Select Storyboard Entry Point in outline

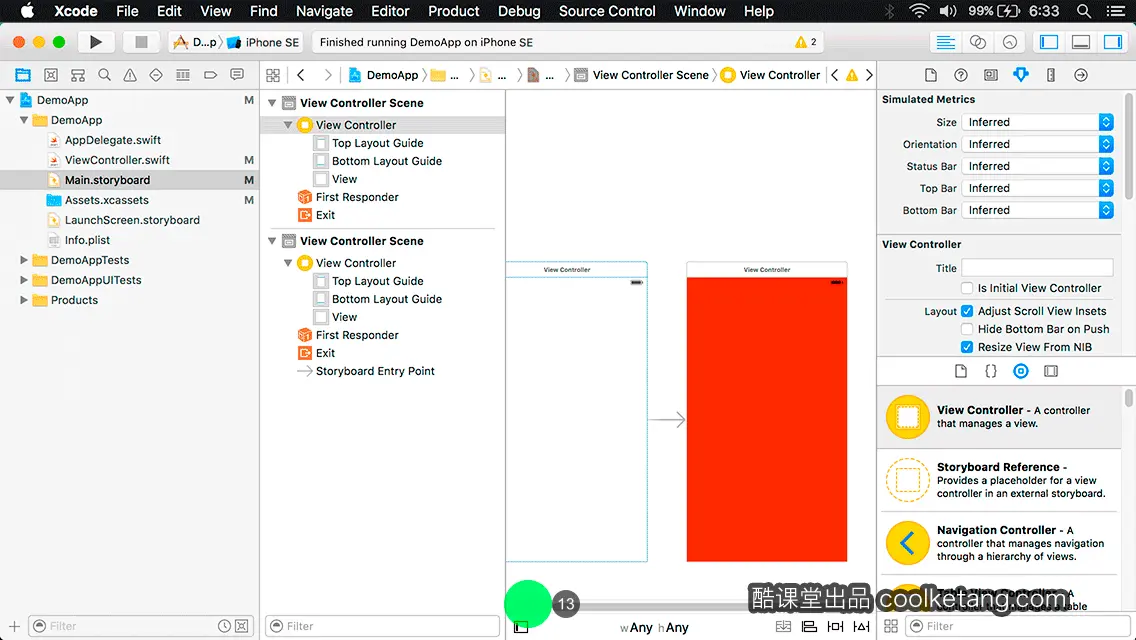click(375, 371)
